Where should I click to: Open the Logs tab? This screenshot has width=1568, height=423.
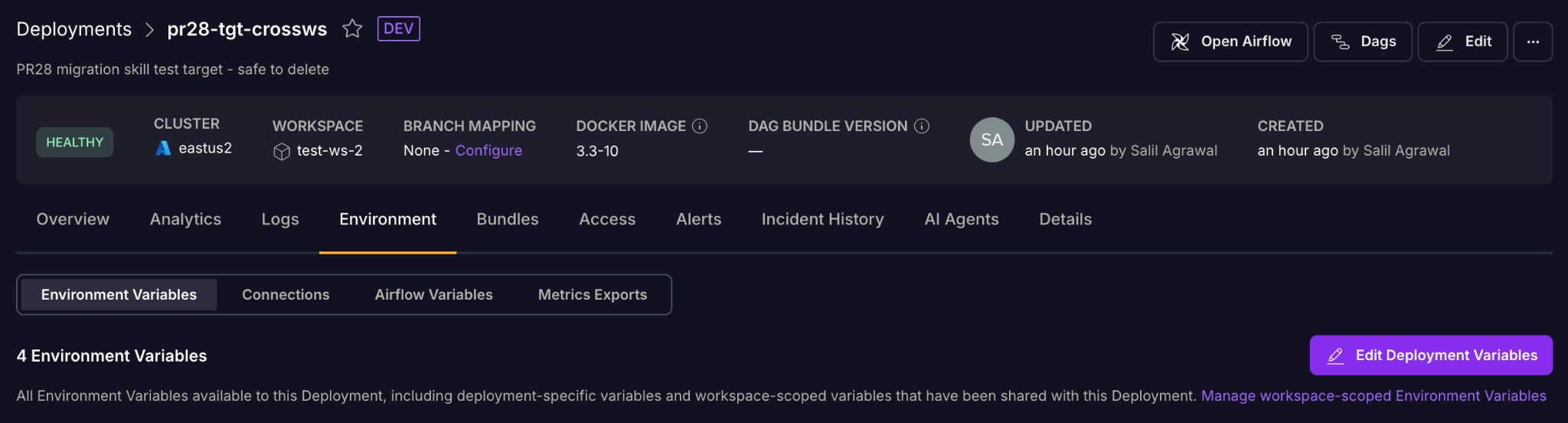coord(280,219)
